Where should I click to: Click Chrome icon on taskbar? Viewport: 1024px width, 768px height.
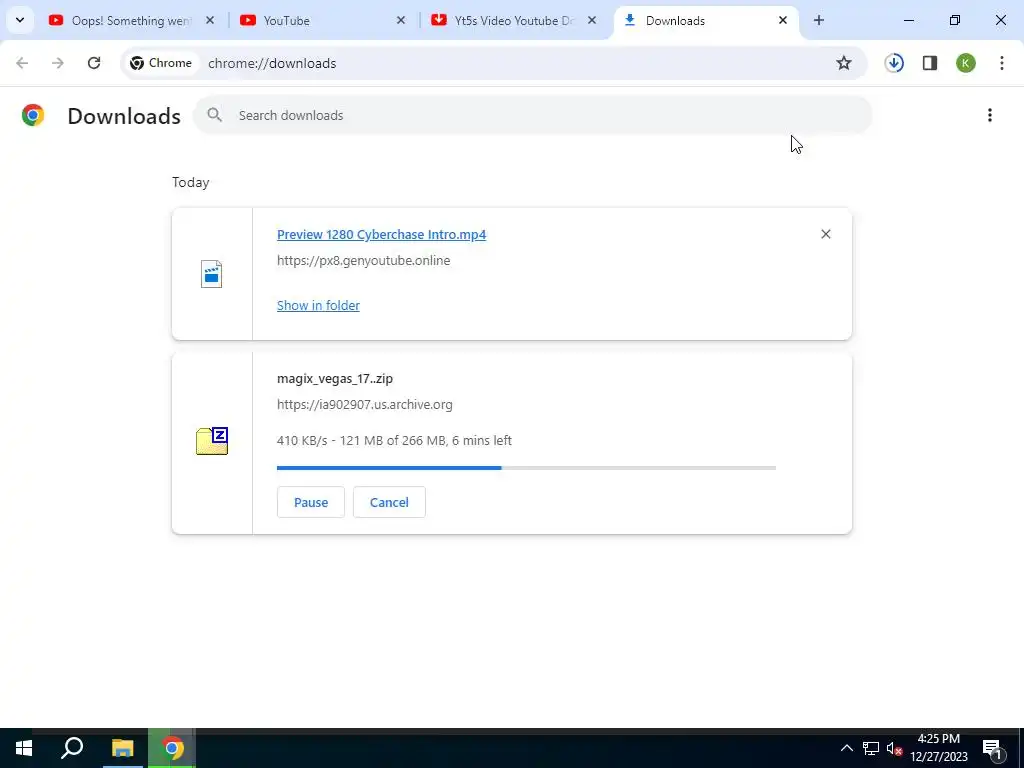[x=172, y=748]
